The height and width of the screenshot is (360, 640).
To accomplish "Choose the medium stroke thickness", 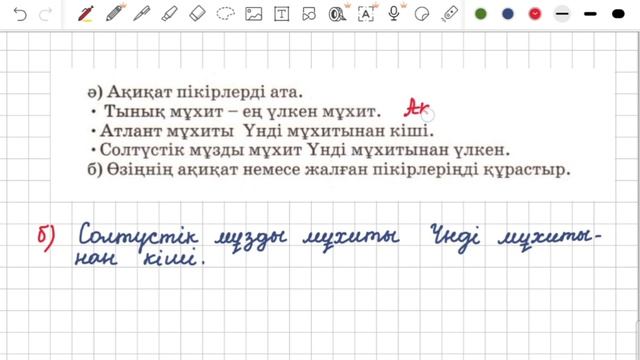I will tap(590, 14).
